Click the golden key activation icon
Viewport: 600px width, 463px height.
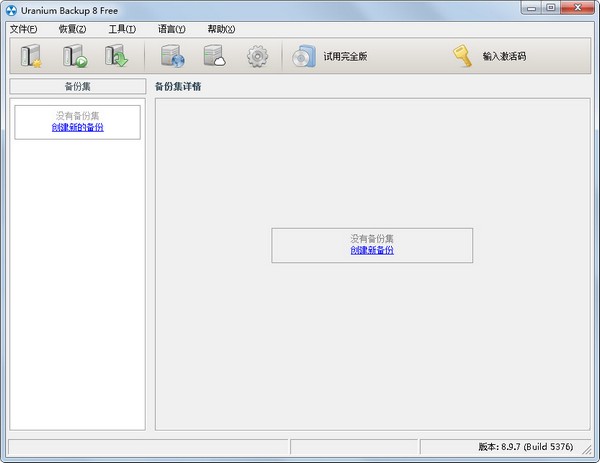462,56
